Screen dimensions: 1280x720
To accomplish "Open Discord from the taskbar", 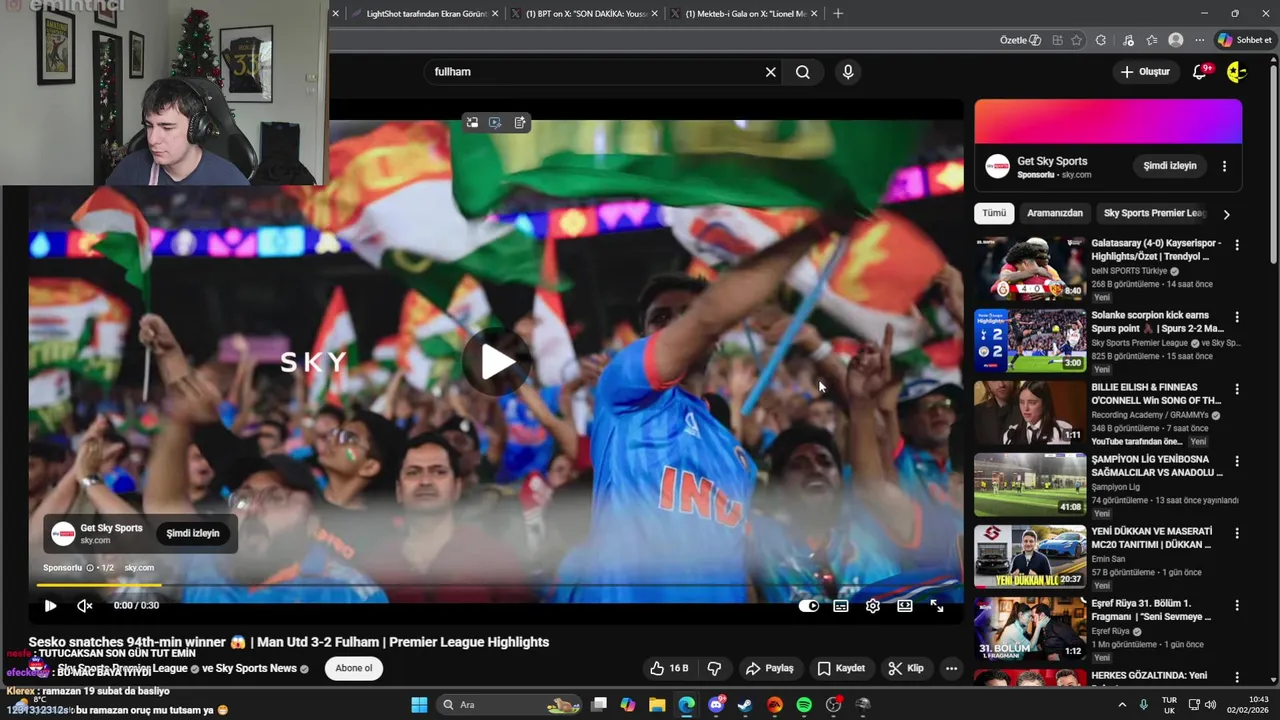I will pos(716,705).
